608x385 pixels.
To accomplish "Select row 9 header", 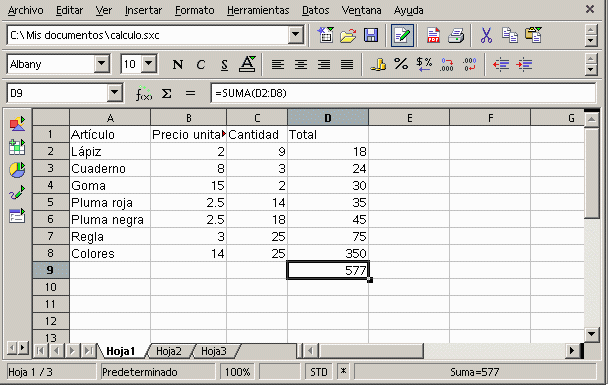I will pyautogui.click(x=50, y=270).
